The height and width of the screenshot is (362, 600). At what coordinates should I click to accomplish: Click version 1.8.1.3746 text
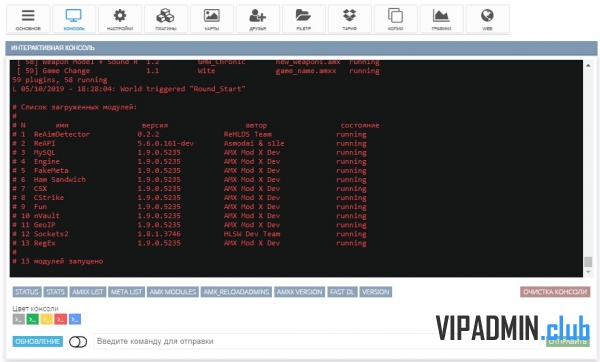tap(159, 234)
